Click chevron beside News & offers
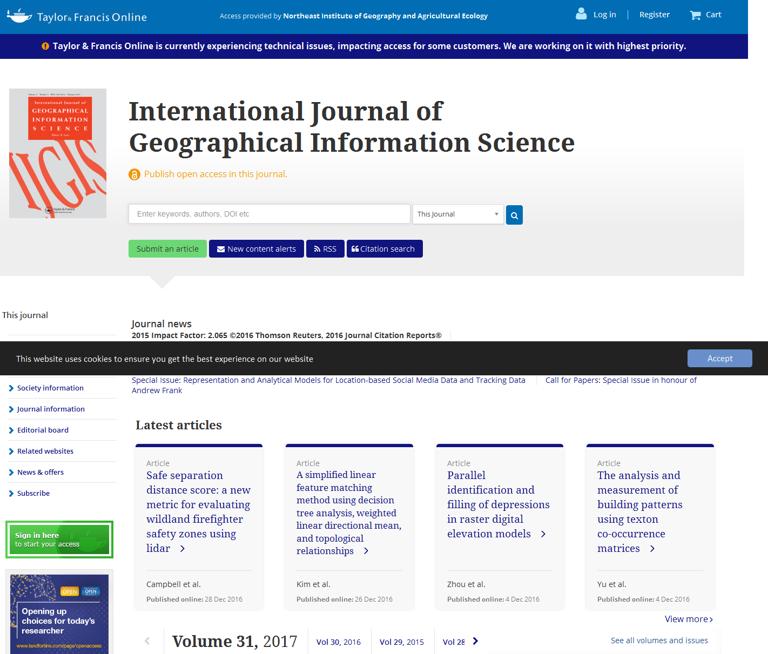The image size is (768, 654). pyautogui.click(x=11, y=473)
